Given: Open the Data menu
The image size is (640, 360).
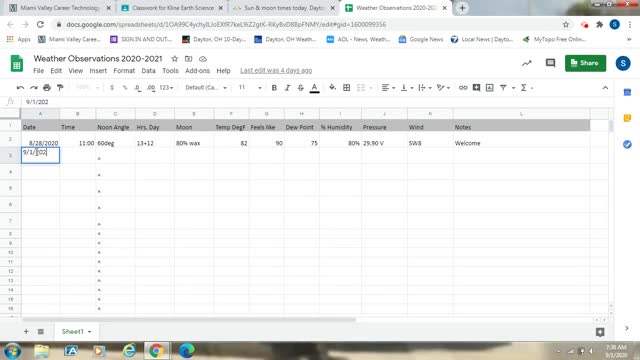Looking at the screenshot, I should coord(148,71).
